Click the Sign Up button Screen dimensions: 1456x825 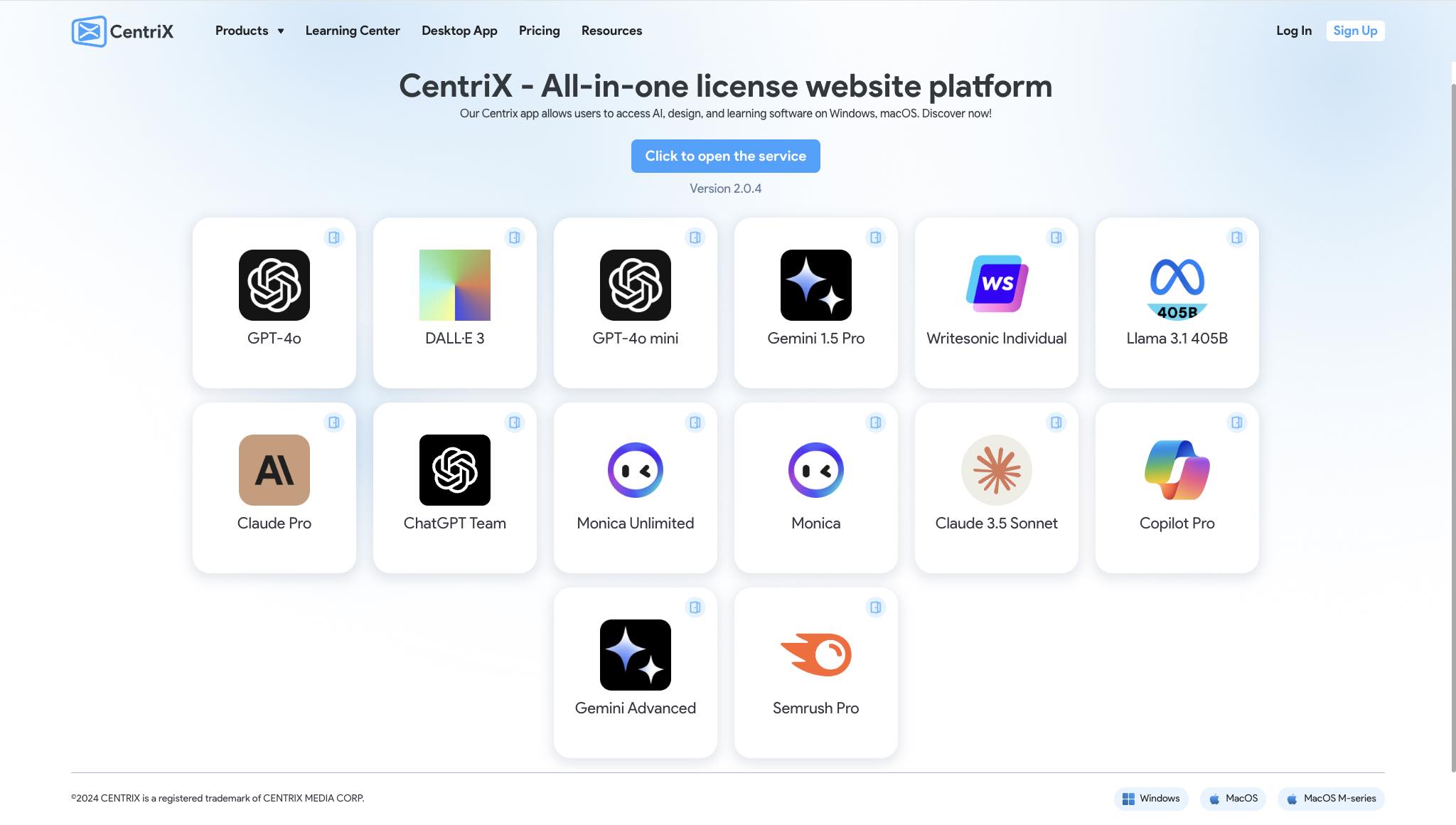(x=1354, y=31)
